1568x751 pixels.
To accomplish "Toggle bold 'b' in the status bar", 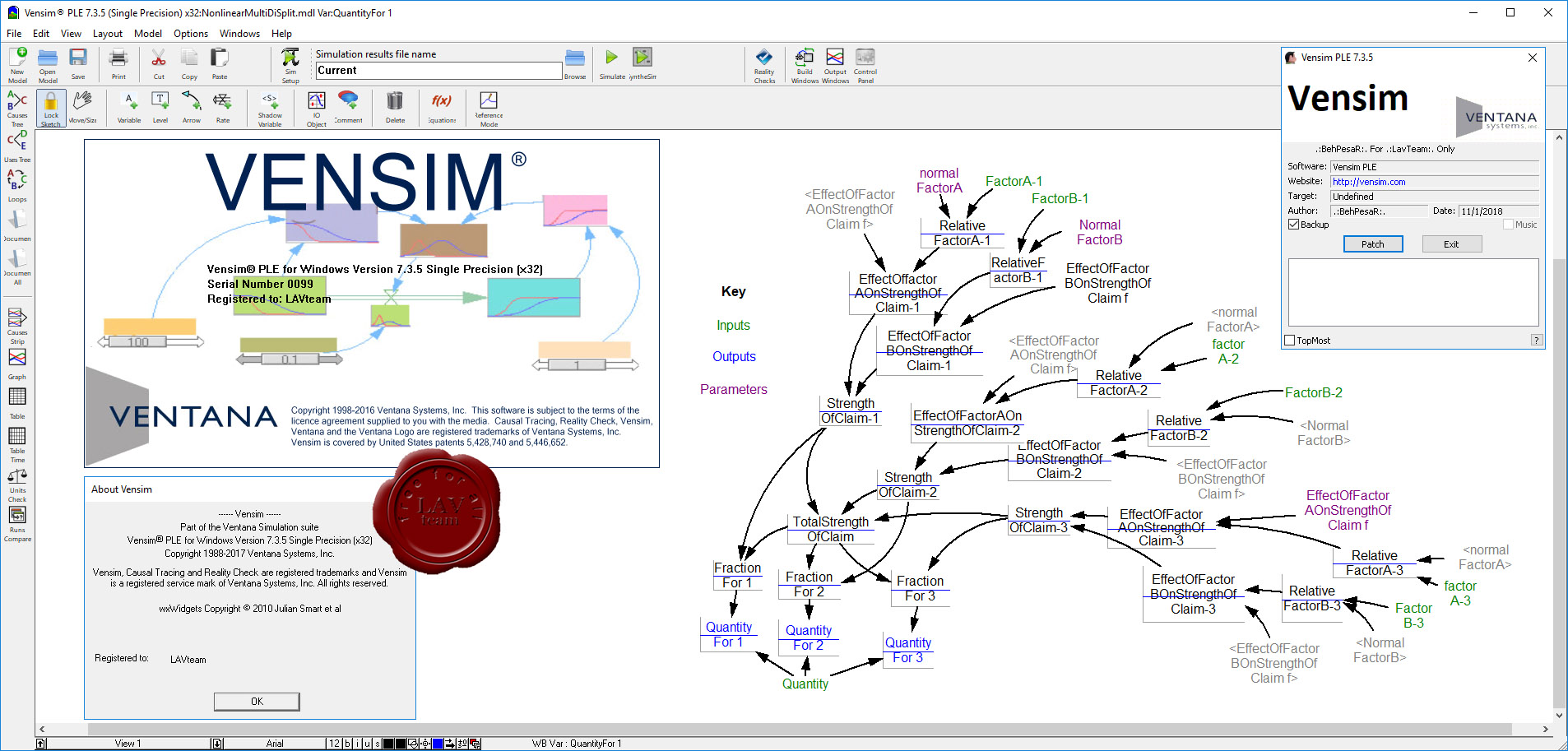I will pyautogui.click(x=347, y=744).
